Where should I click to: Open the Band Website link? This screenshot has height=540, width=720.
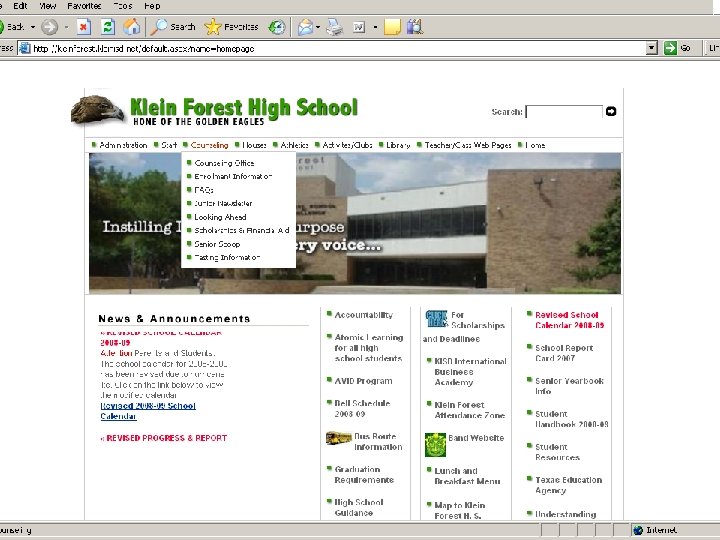click(476, 438)
